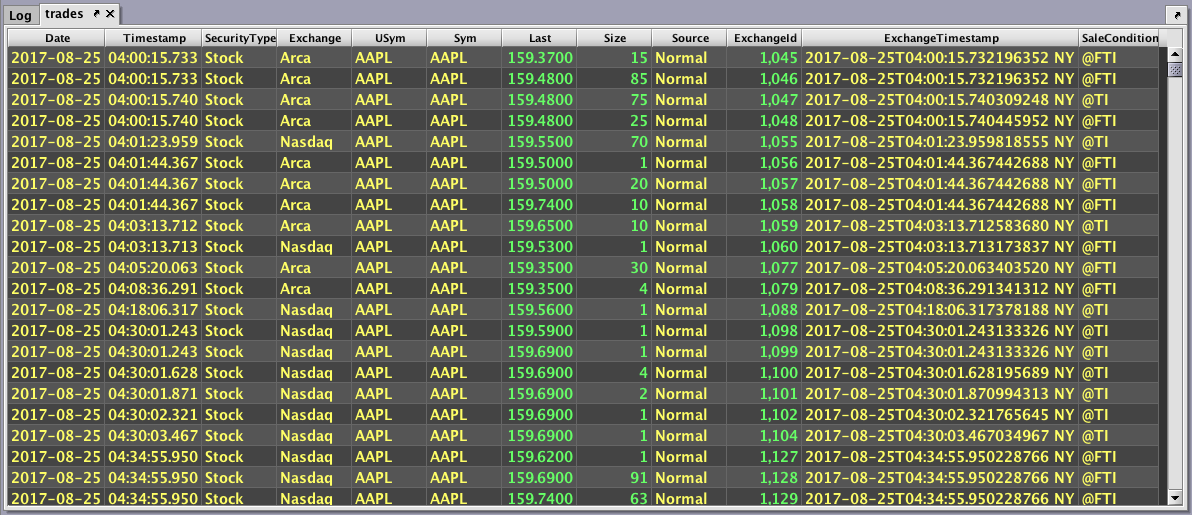
Task: Click the ExchangeId column header
Action: pyautogui.click(x=764, y=38)
